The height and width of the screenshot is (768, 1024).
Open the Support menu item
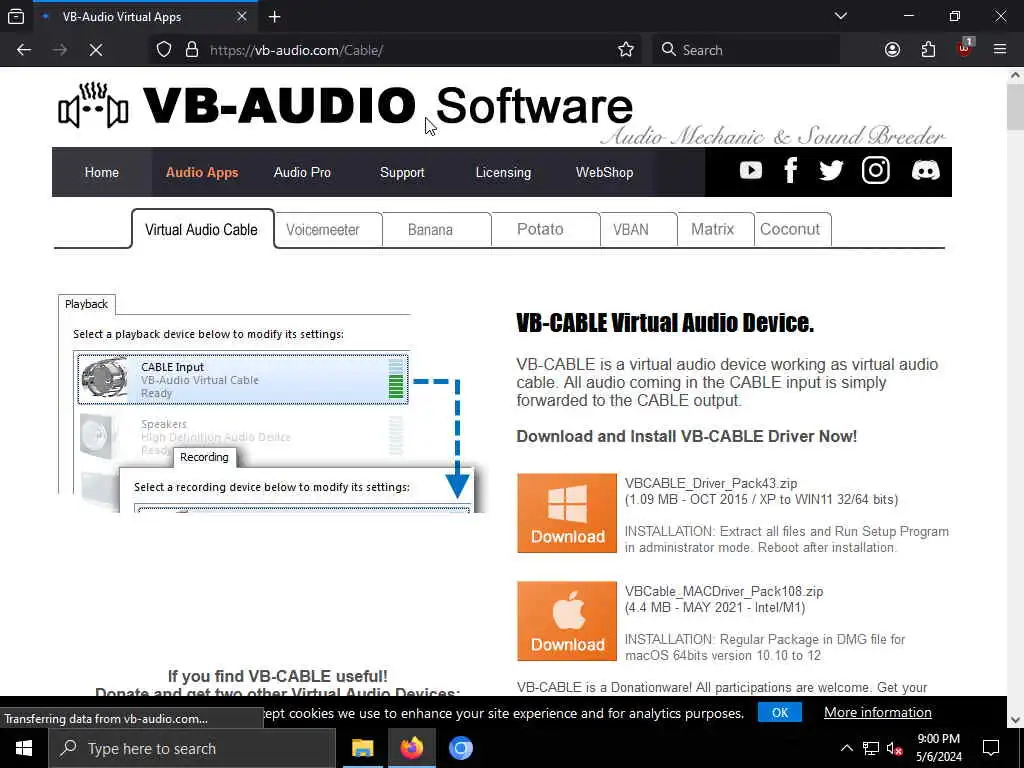[x=402, y=172]
